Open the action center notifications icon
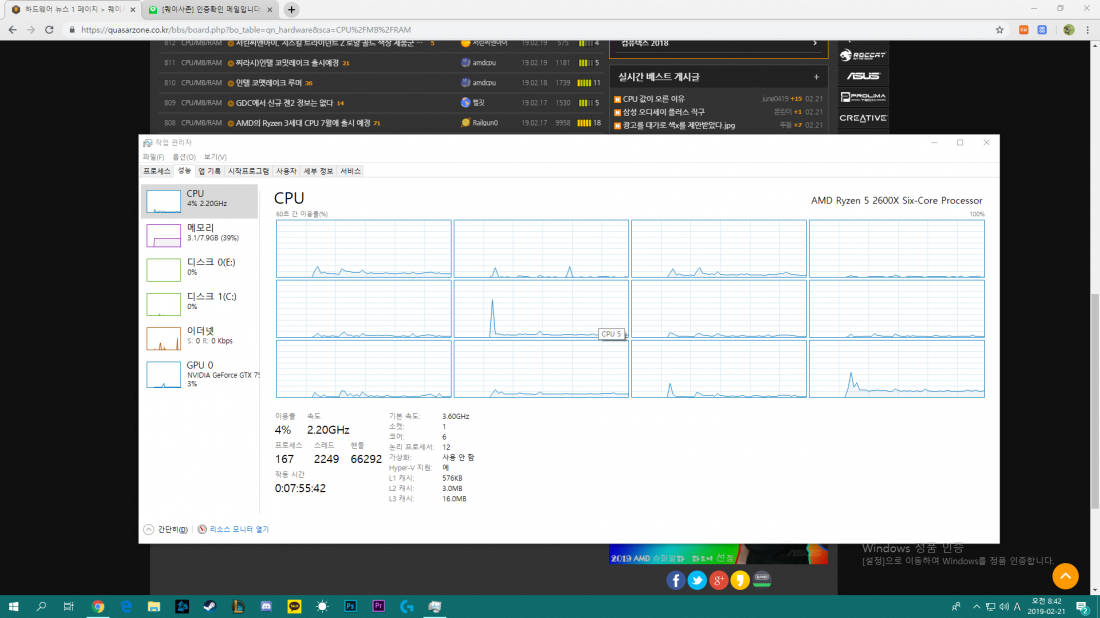Screen dimensions: 1100x618 coord(1082,607)
